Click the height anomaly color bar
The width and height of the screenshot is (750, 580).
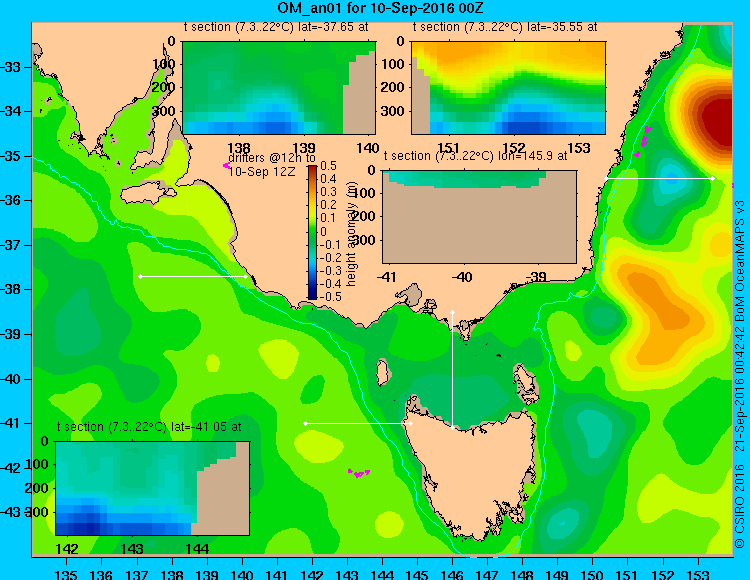click(x=312, y=232)
